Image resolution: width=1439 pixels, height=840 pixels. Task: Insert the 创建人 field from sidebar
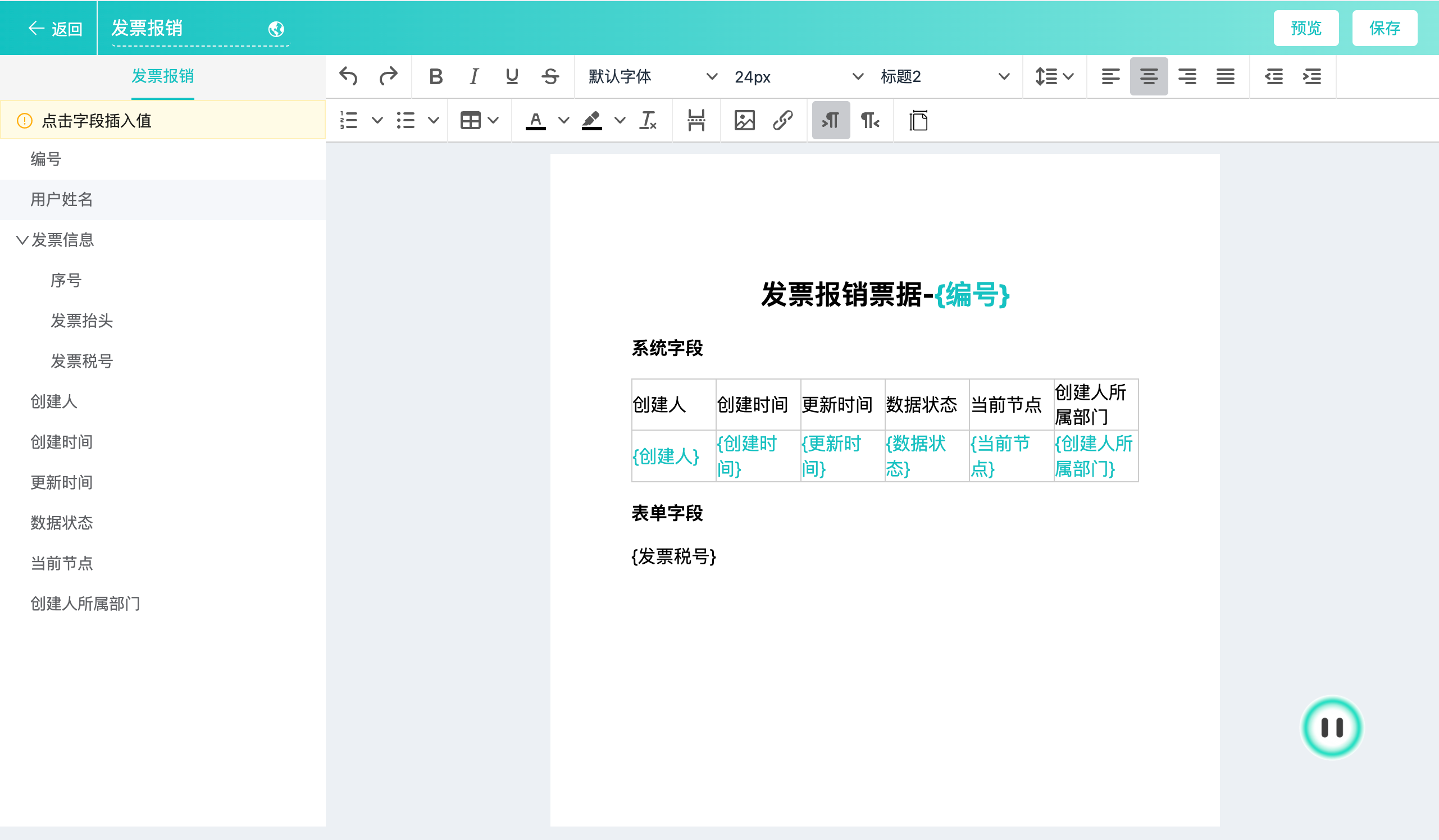(163, 401)
